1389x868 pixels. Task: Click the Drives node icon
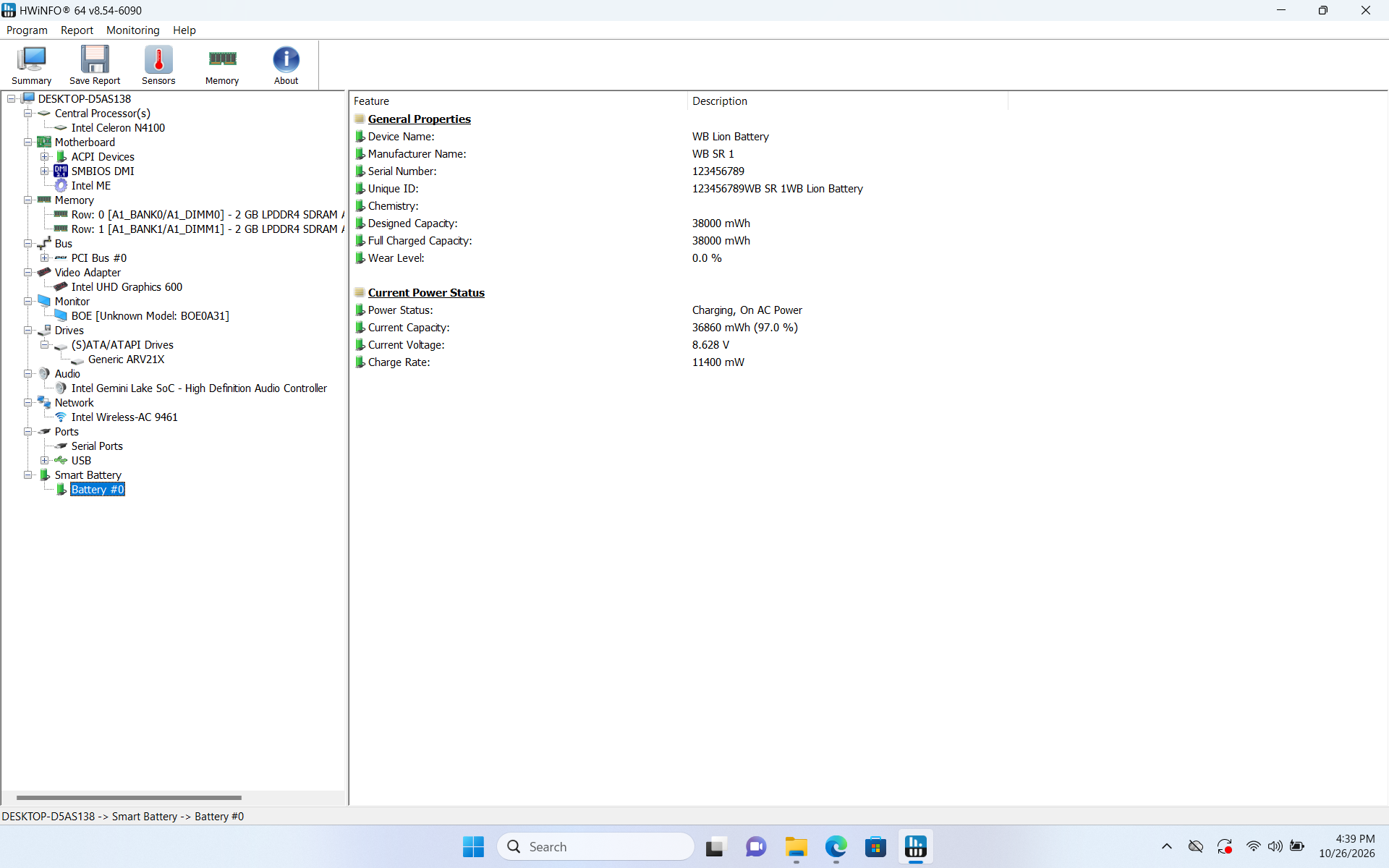tap(44, 331)
